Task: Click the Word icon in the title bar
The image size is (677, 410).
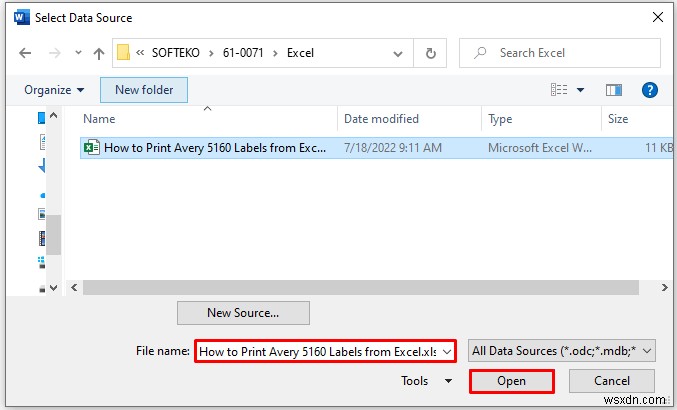Action: pos(22,18)
